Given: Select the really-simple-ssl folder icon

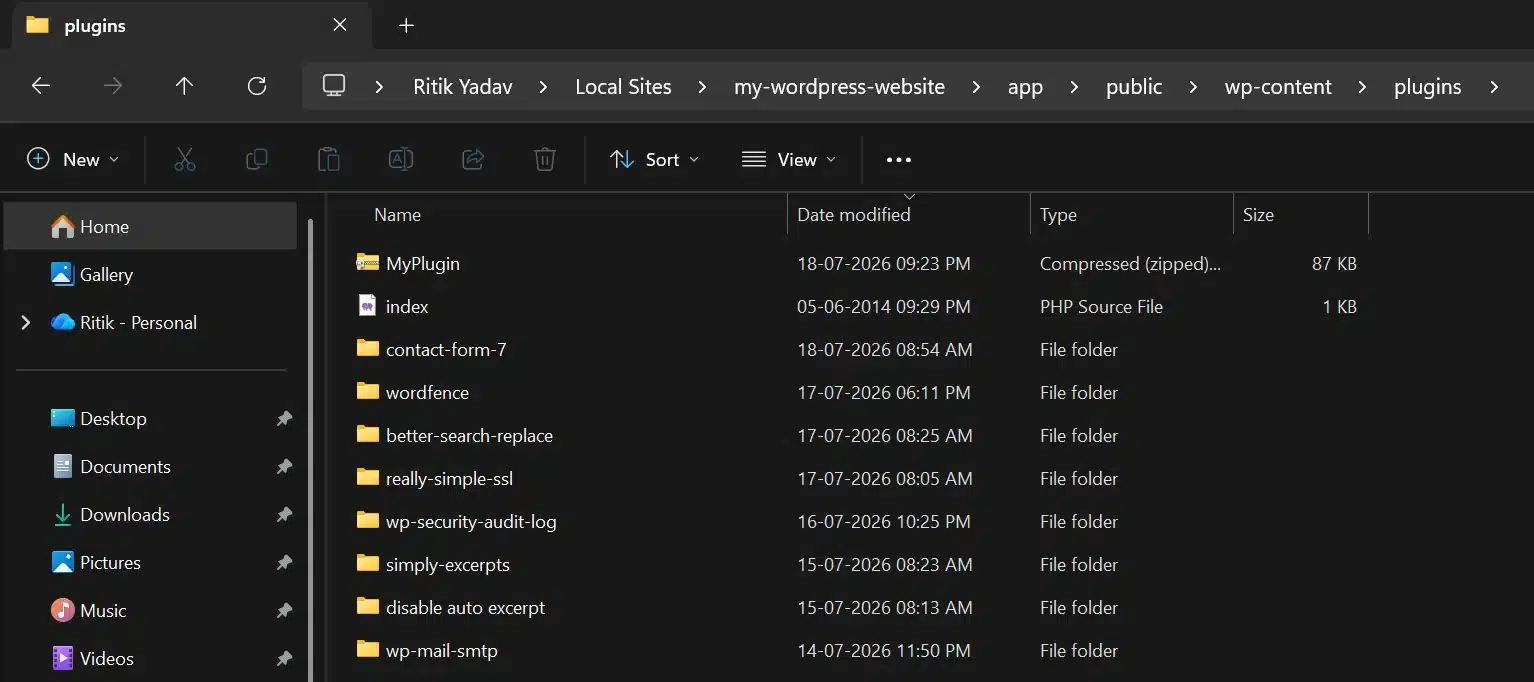Looking at the screenshot, I should [368, 477].
